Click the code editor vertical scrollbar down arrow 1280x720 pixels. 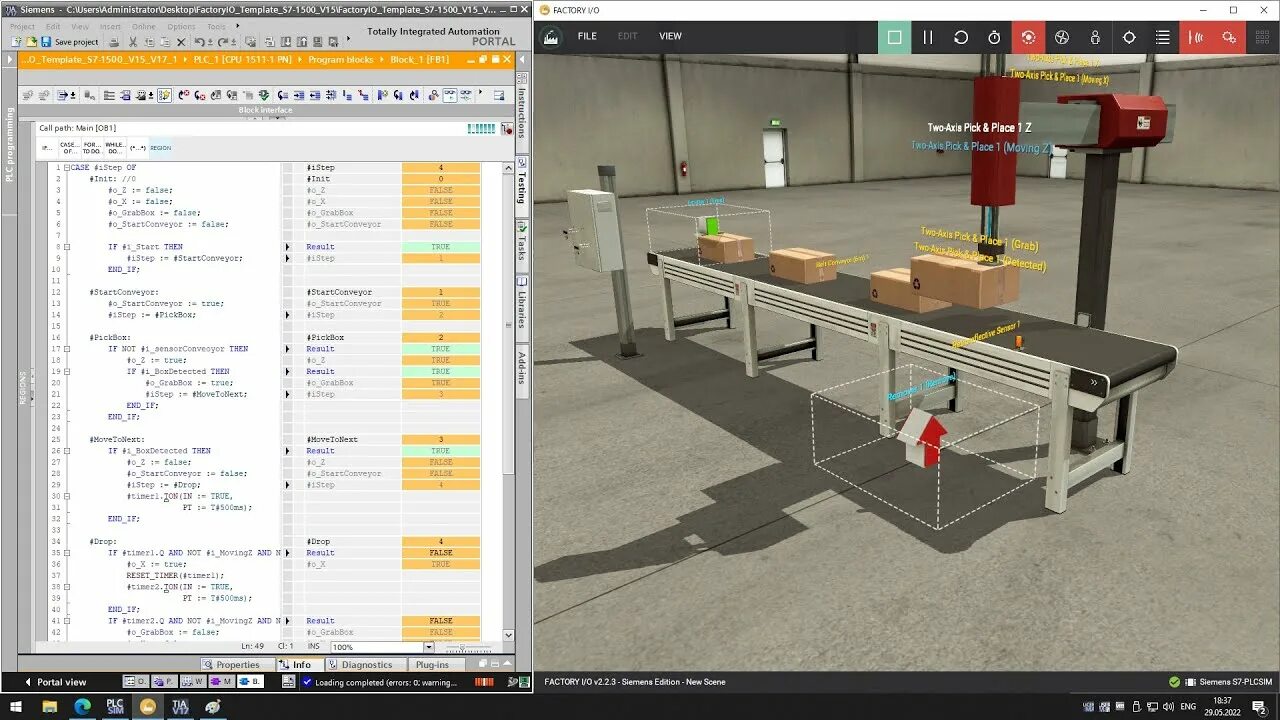[x=508, y=634]
